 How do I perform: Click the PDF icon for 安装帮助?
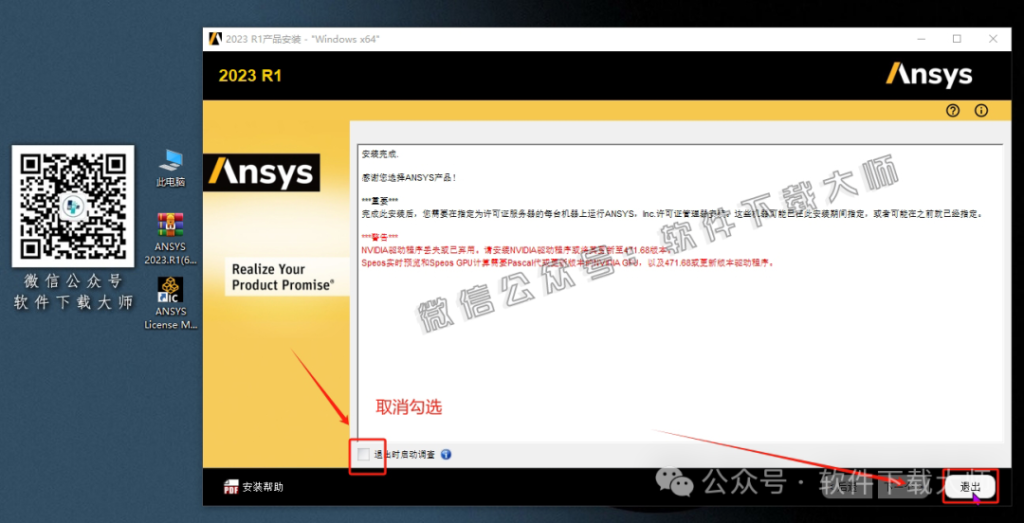coord(231,487)
